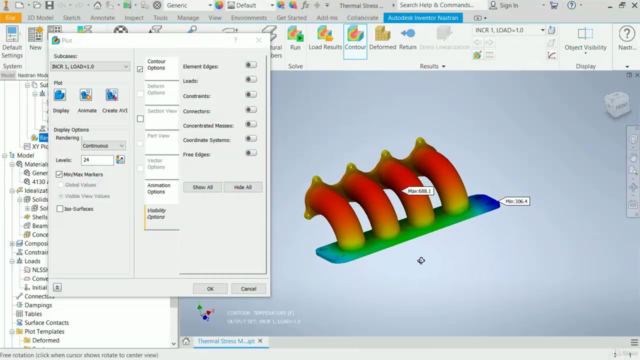Open the Subcases dropdown in the Plot dialog
640x360 pixels.
point(90,67)
